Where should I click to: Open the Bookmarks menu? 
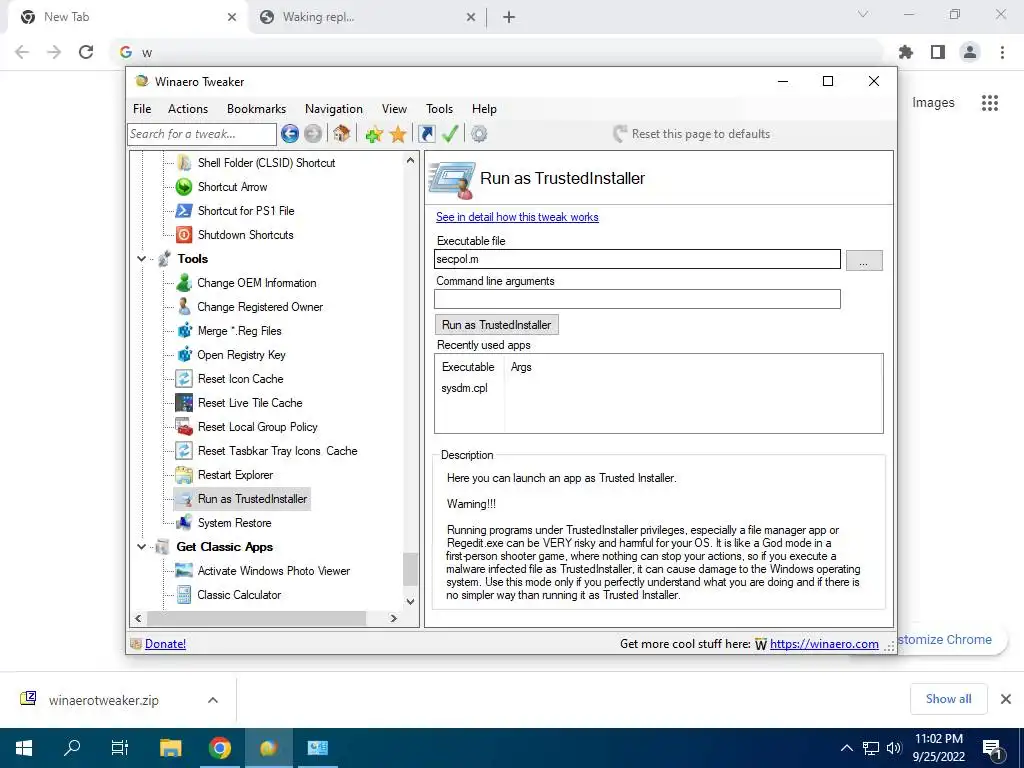[257, 109]
